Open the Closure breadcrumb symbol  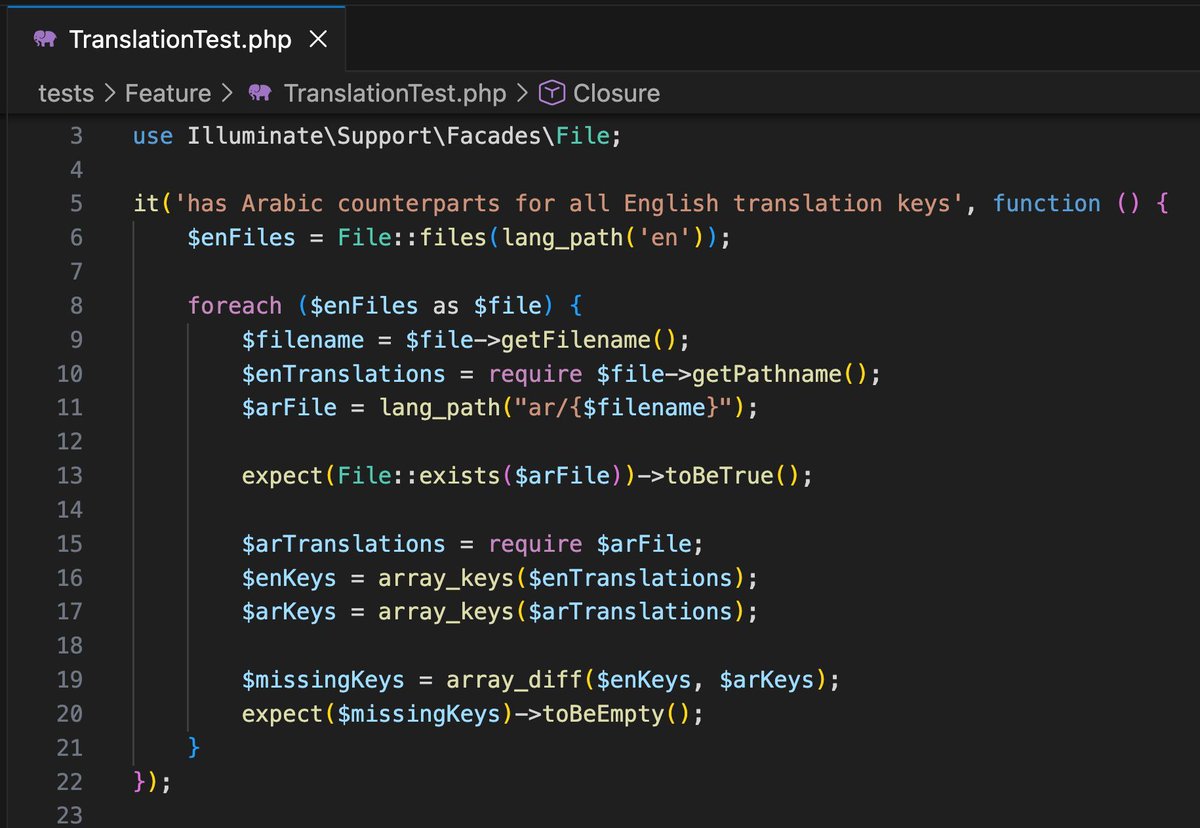point(616,93)
